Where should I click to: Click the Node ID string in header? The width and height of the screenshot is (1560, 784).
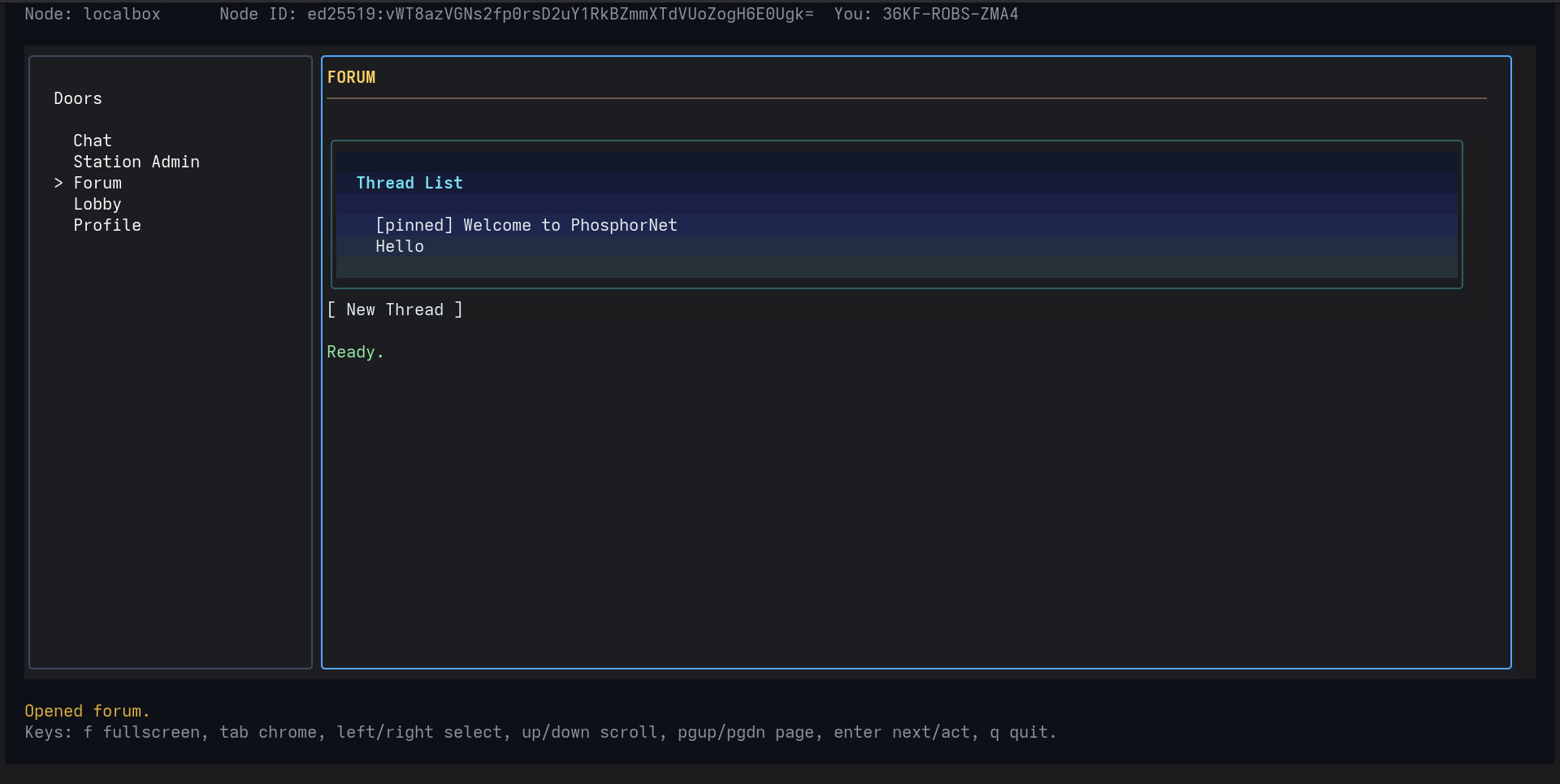tap(517, 14)
